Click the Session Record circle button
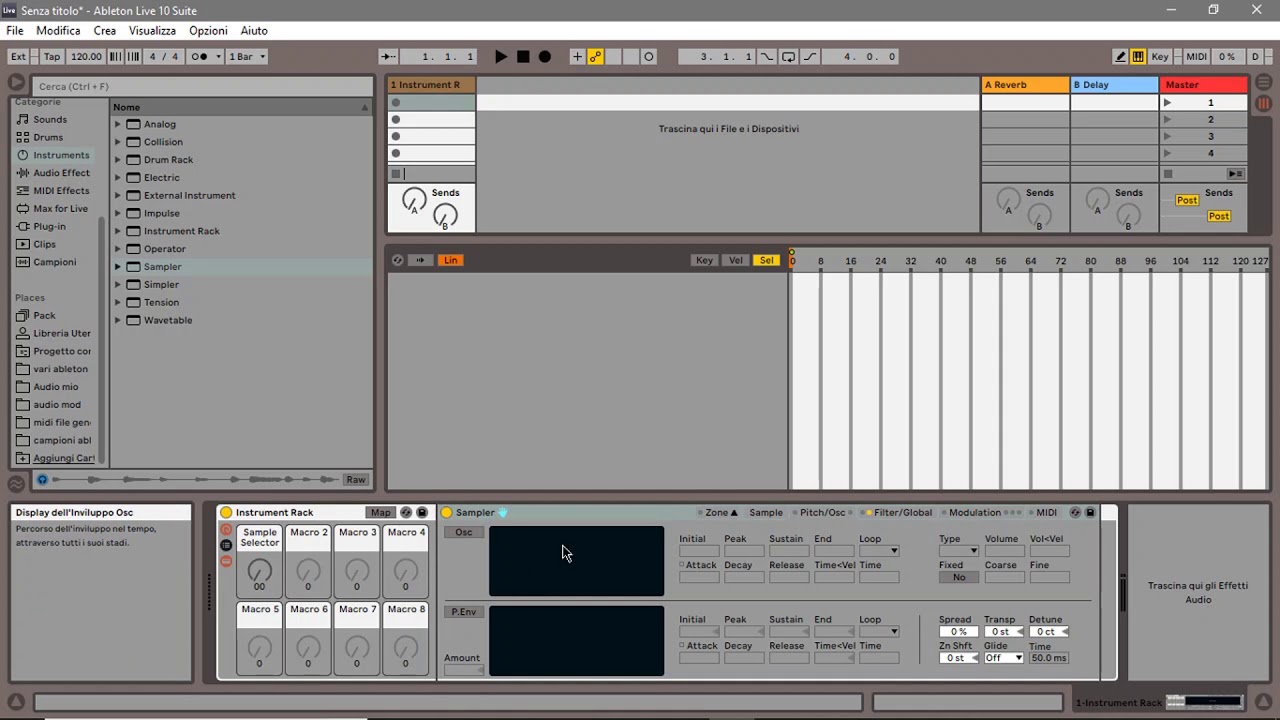1280x720 pixels. coord(649,57)
